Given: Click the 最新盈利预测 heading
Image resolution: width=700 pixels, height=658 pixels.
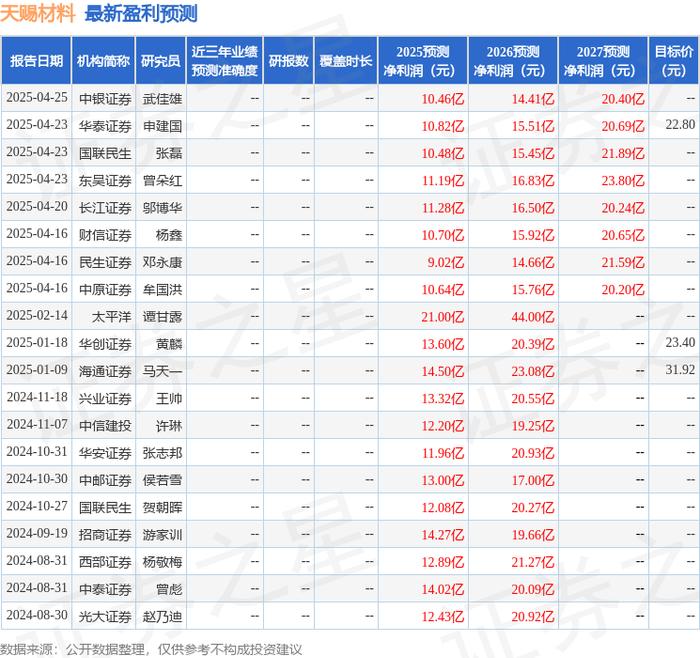Looking at the screenshot, I should click(141, 13).
